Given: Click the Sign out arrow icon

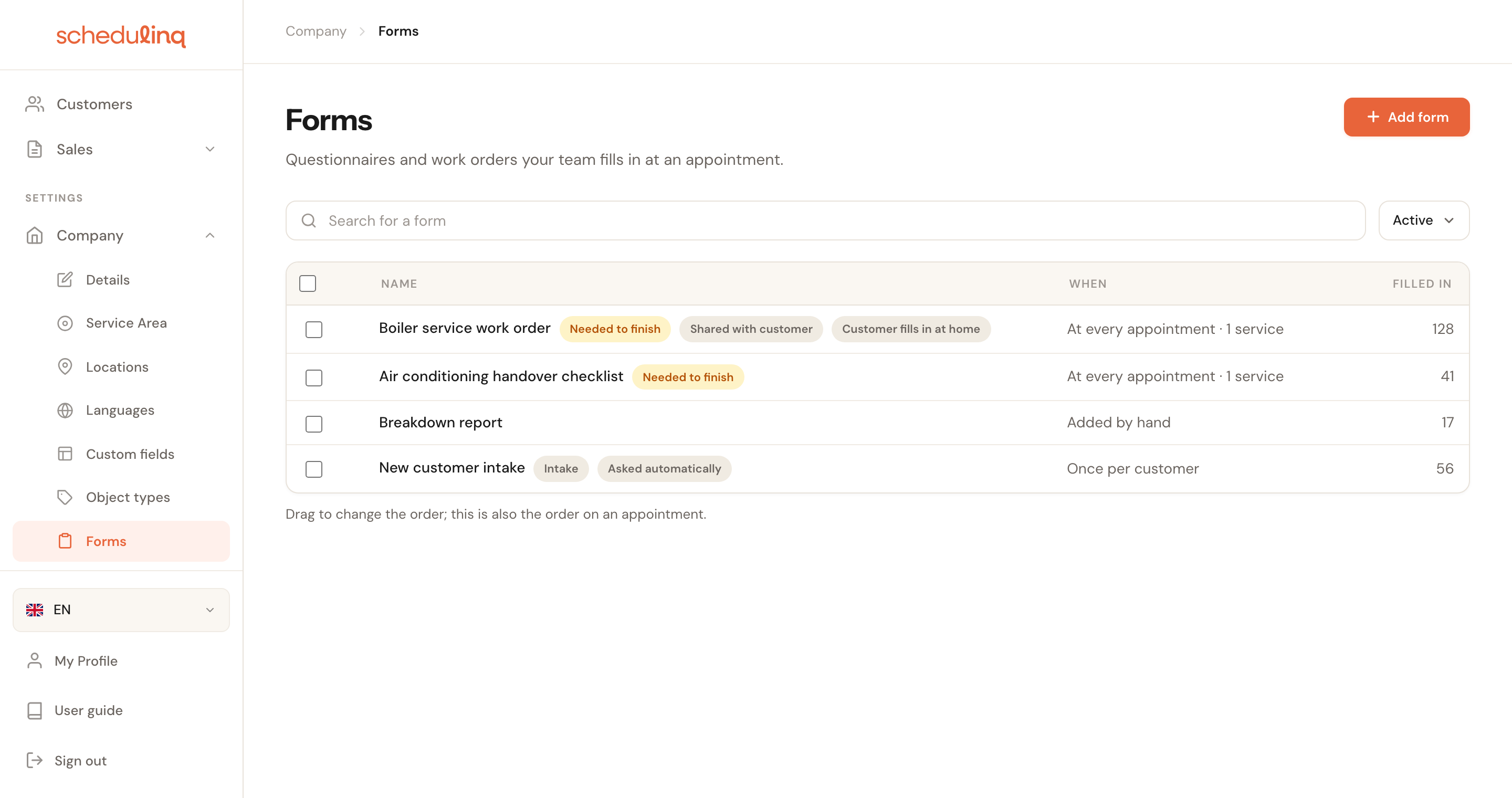Looking at the screenshot, I should coord(35,760).
